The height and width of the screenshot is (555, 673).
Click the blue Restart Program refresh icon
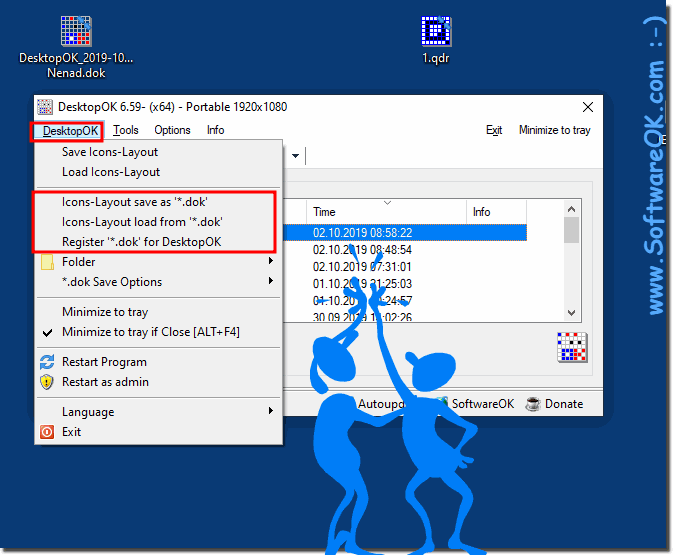click(x=47, y=362)
